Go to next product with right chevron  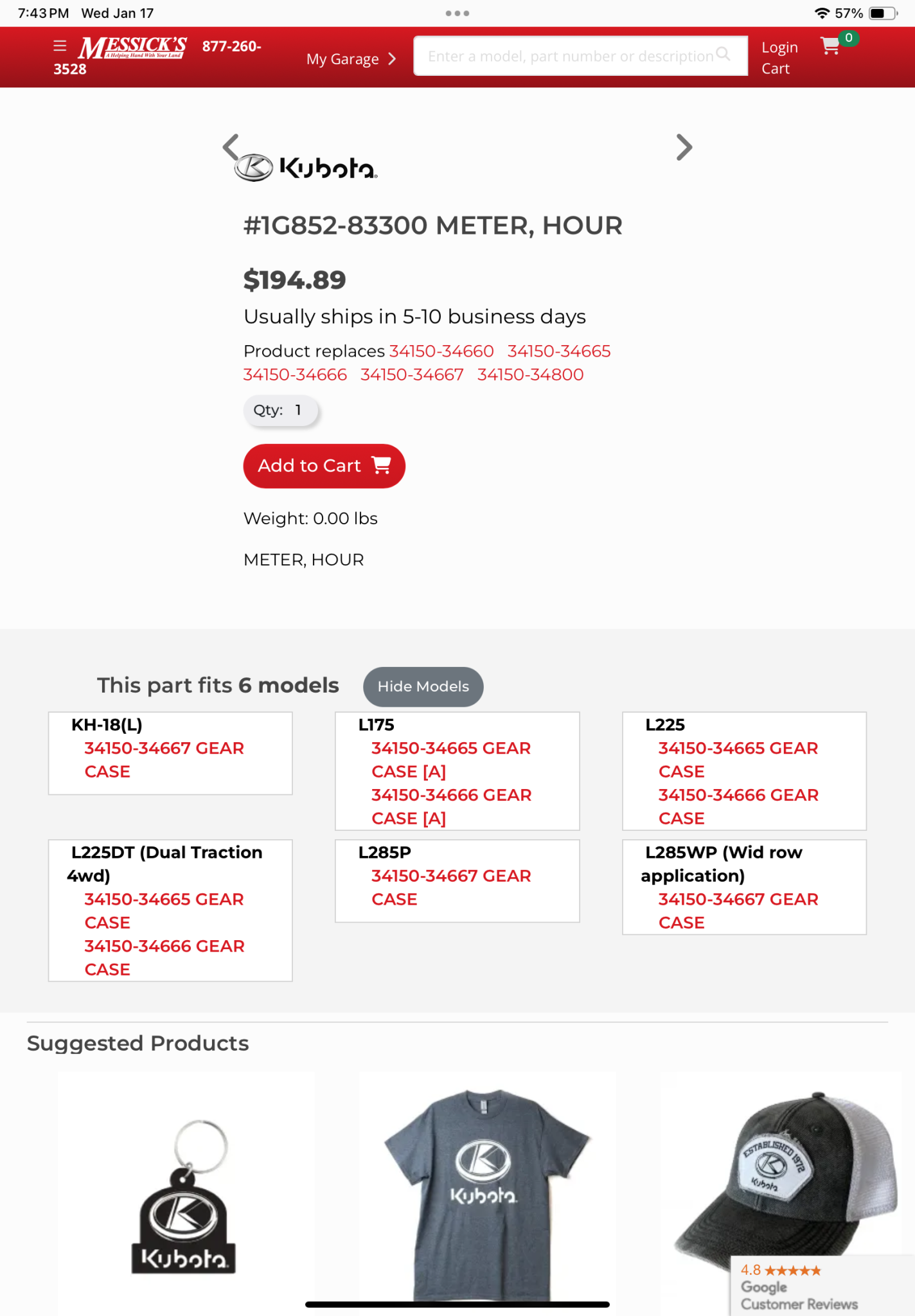click(684, 147)
